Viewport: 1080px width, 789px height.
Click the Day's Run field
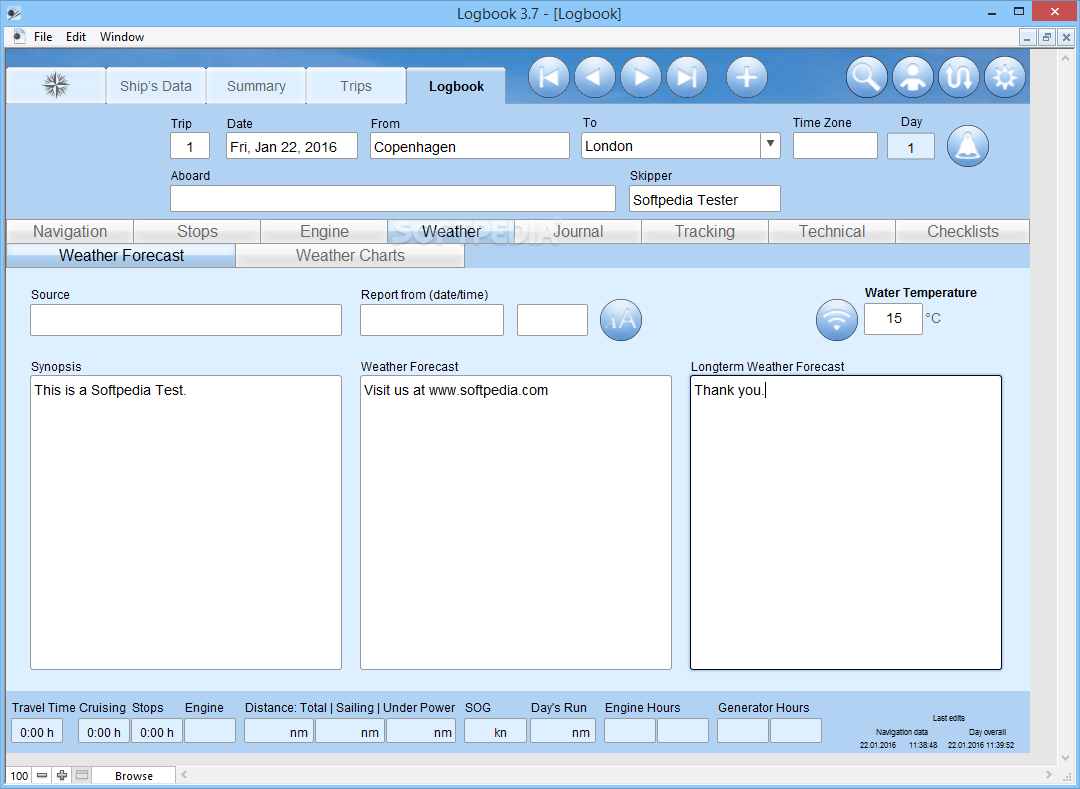[x=563, y=731]
